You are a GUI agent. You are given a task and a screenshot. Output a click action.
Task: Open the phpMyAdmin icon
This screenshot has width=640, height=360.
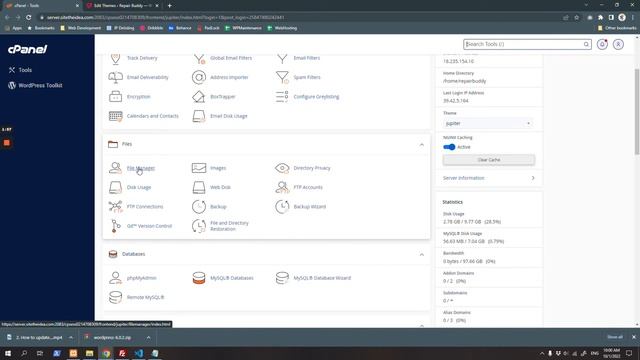point(116,278)
